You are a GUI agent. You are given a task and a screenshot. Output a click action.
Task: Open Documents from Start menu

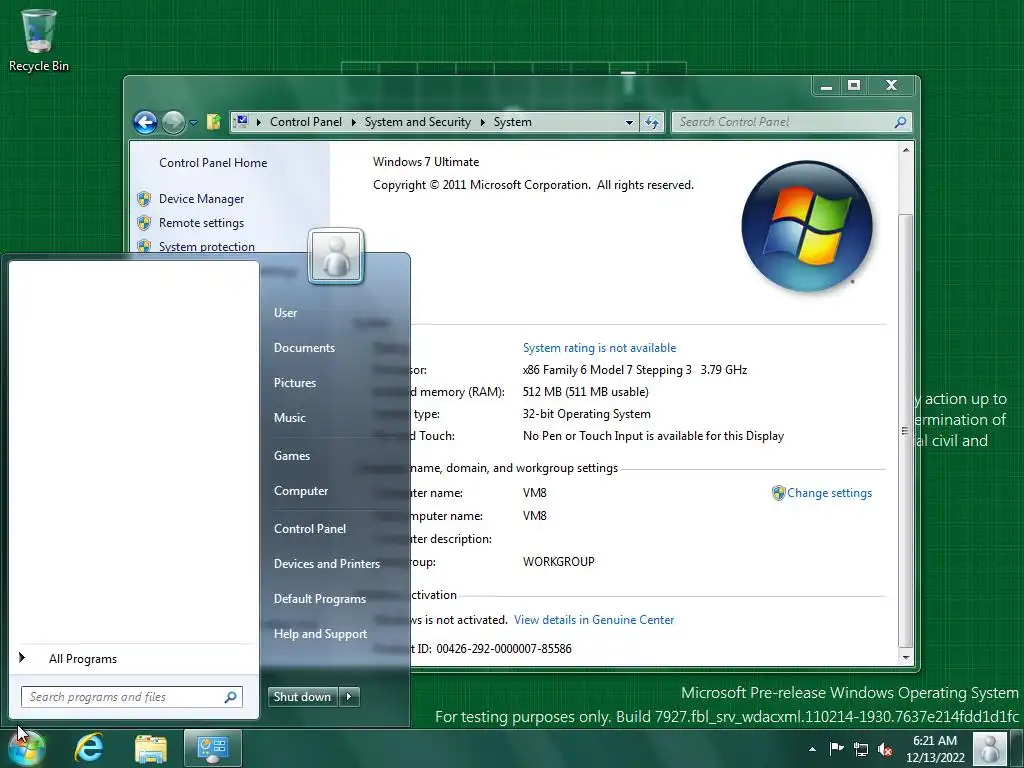(304, 348)
